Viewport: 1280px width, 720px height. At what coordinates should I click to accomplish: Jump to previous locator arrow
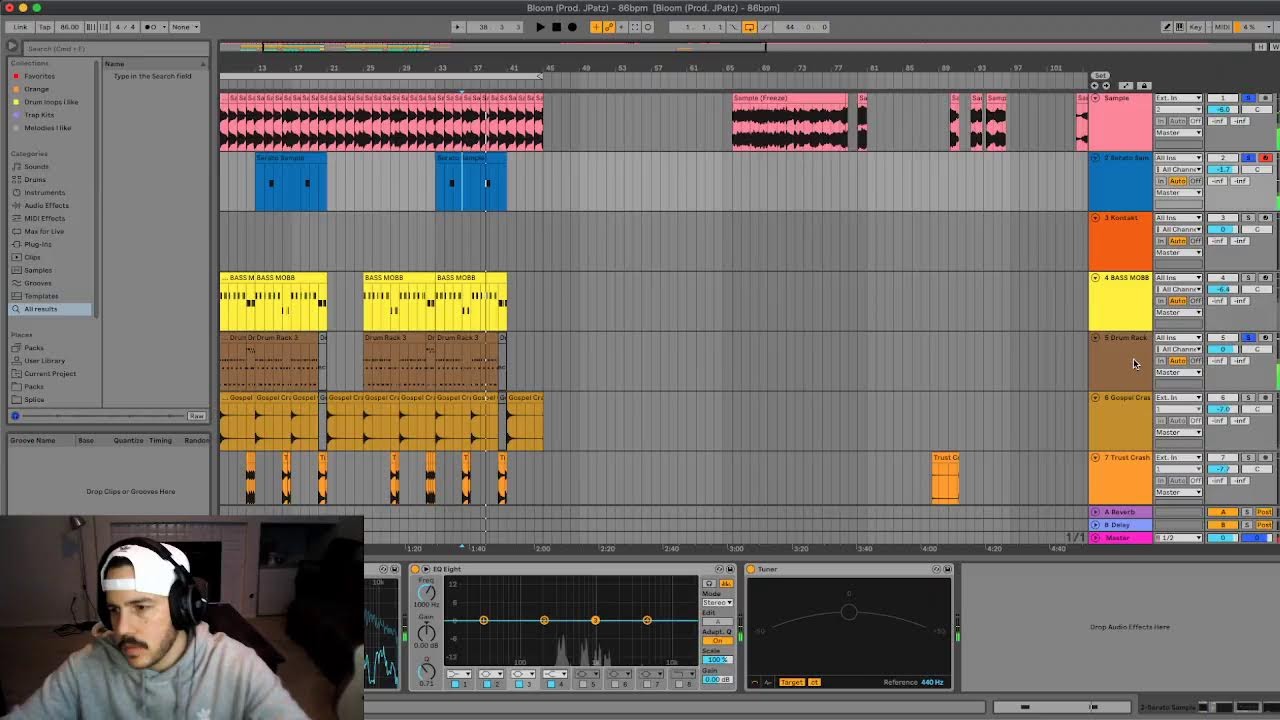click(1095, 86)
